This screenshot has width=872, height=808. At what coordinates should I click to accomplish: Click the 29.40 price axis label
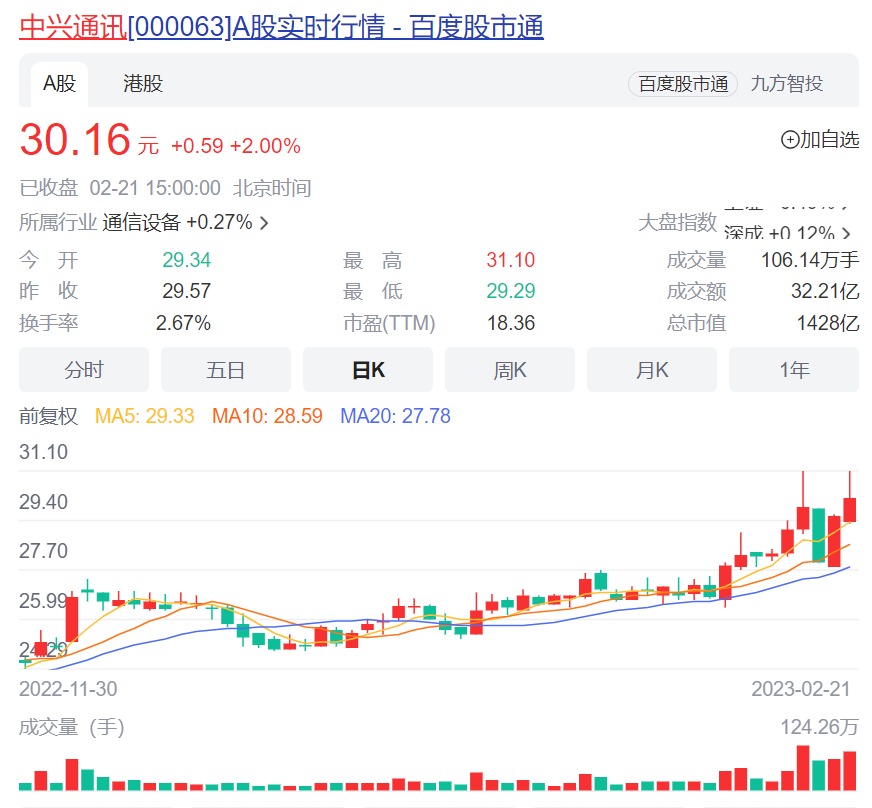[43, 502]
